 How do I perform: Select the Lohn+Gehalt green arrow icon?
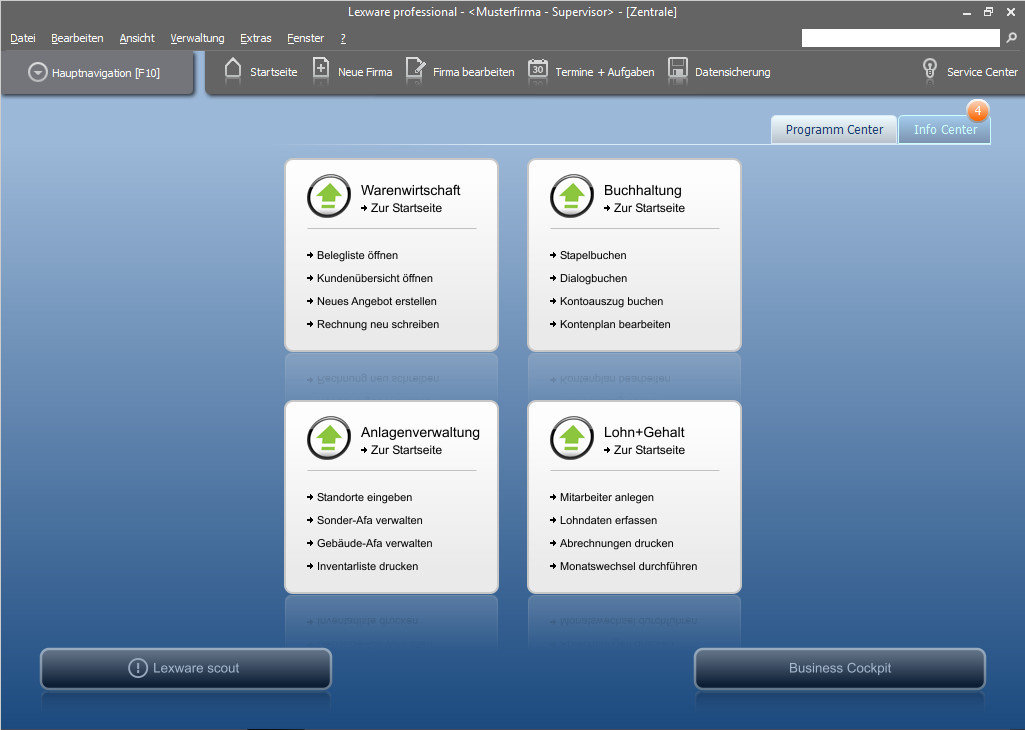click(x=571, y=438)
